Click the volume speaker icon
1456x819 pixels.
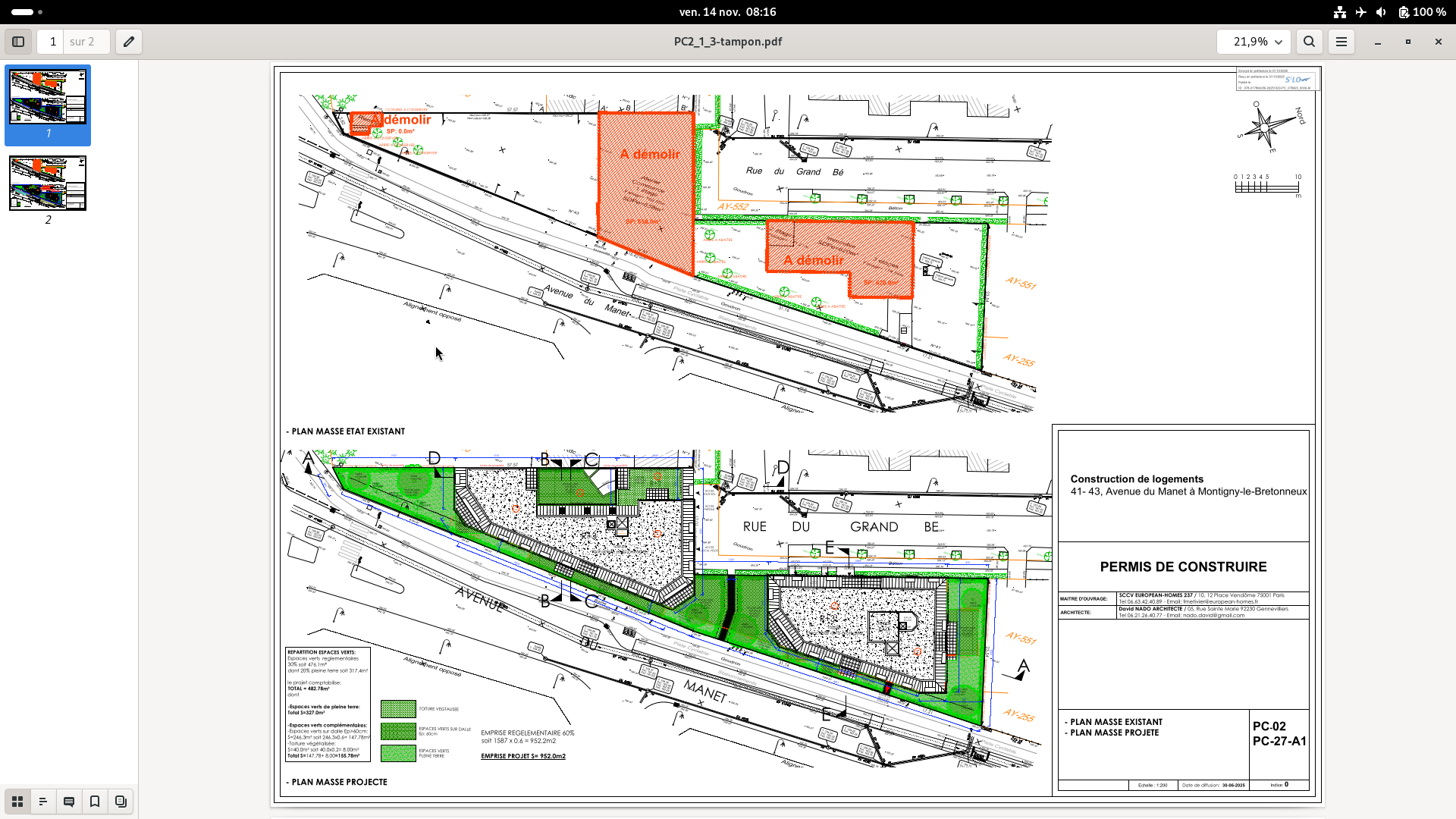(1381, 12)
